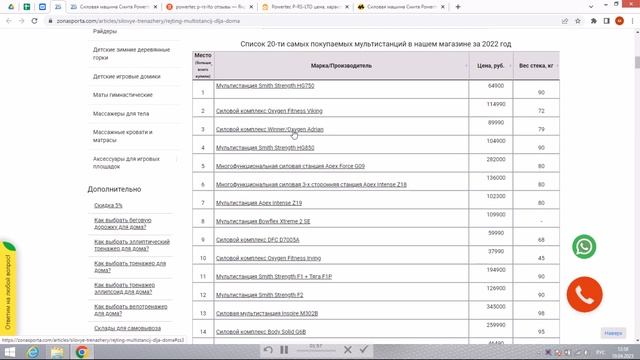The width and height of the screenshot is (640, 360).
Task: Select the price 282000 in the table
Action: pyautogui.click(x=496, y=159)
